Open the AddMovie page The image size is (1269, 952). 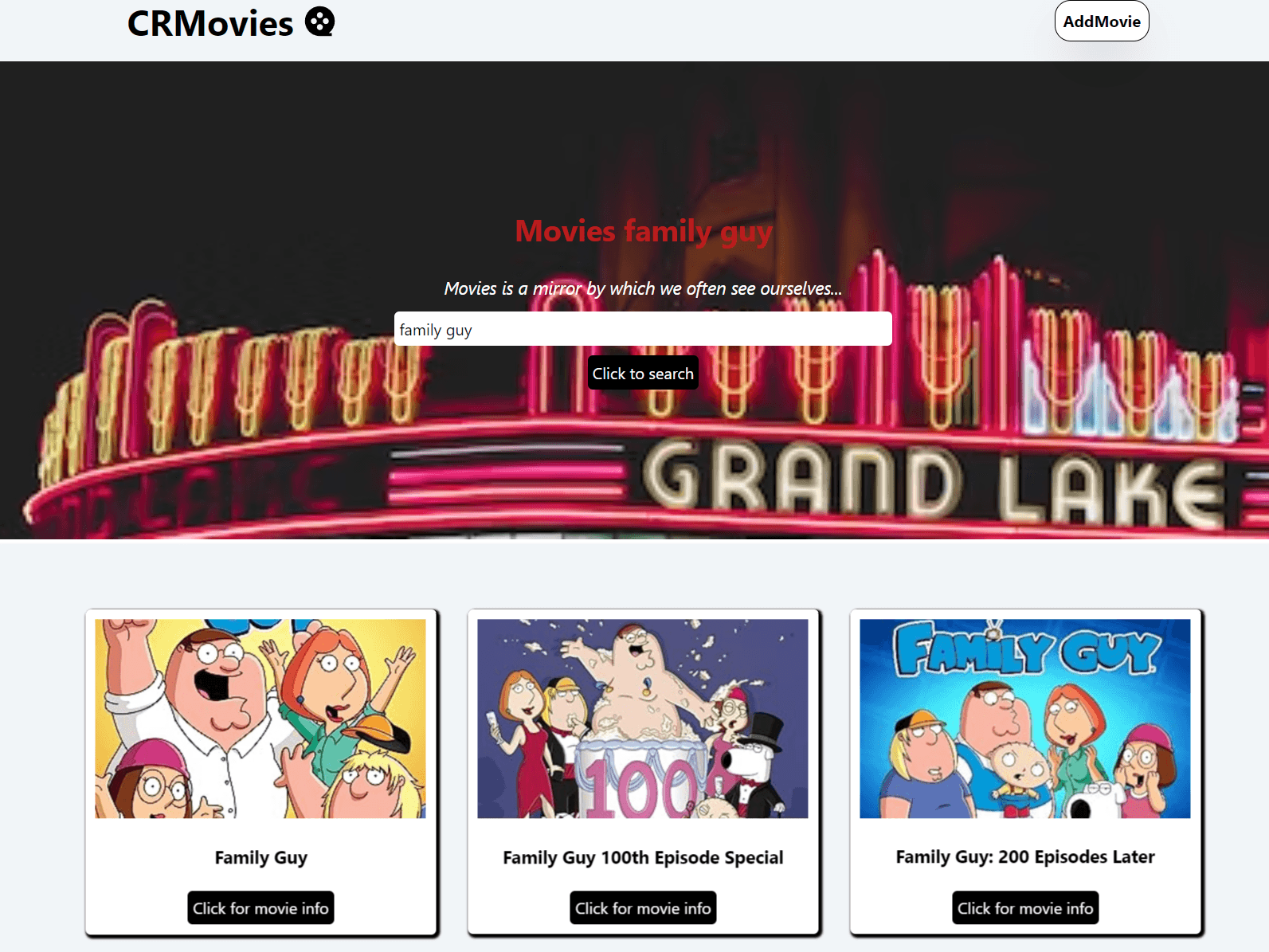click(1102, 22)
